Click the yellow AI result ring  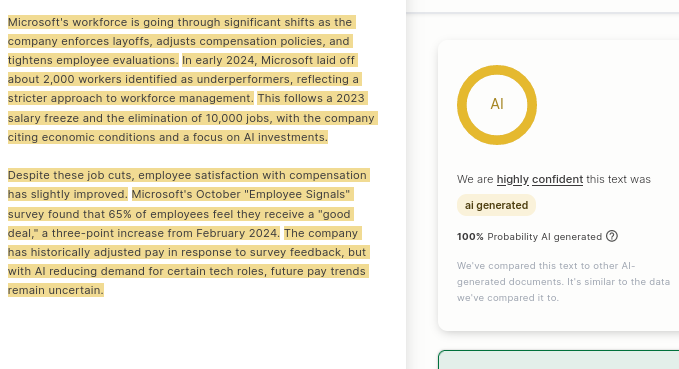497,105
